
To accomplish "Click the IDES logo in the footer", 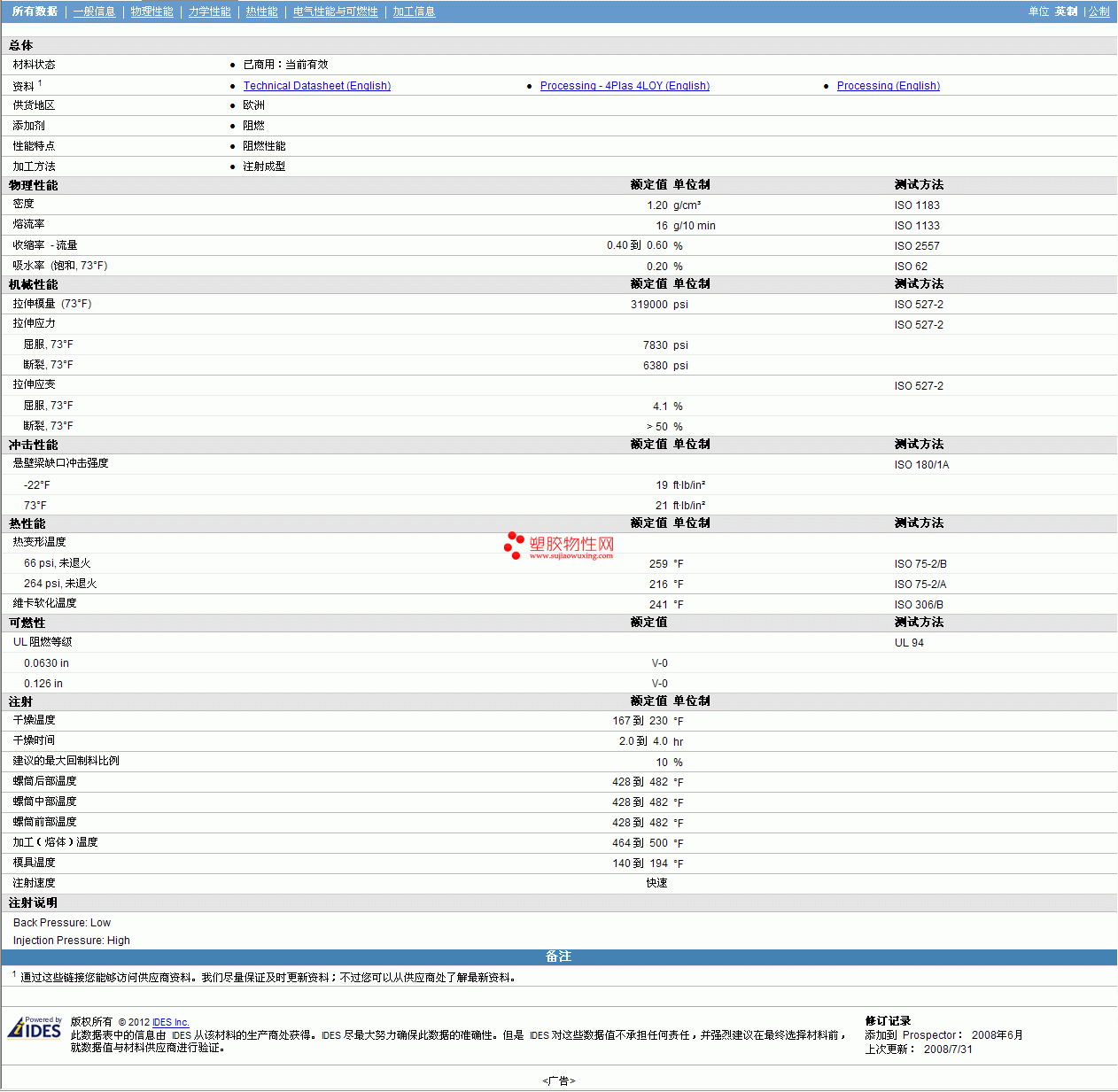I will pyautogui.click(x=35, y=1028).
